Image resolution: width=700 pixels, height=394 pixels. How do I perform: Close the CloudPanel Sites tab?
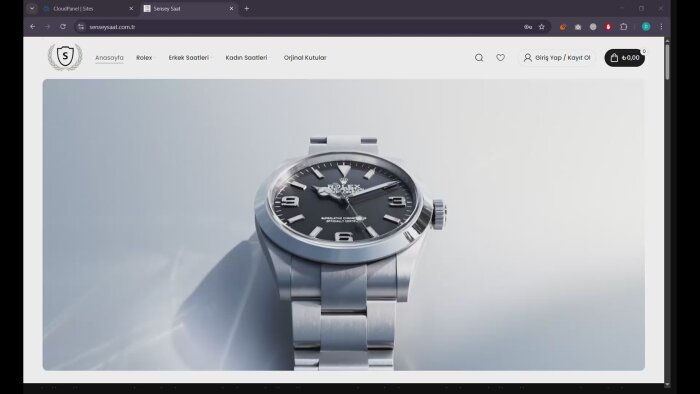pyautogui.click(x=131, y=8)
